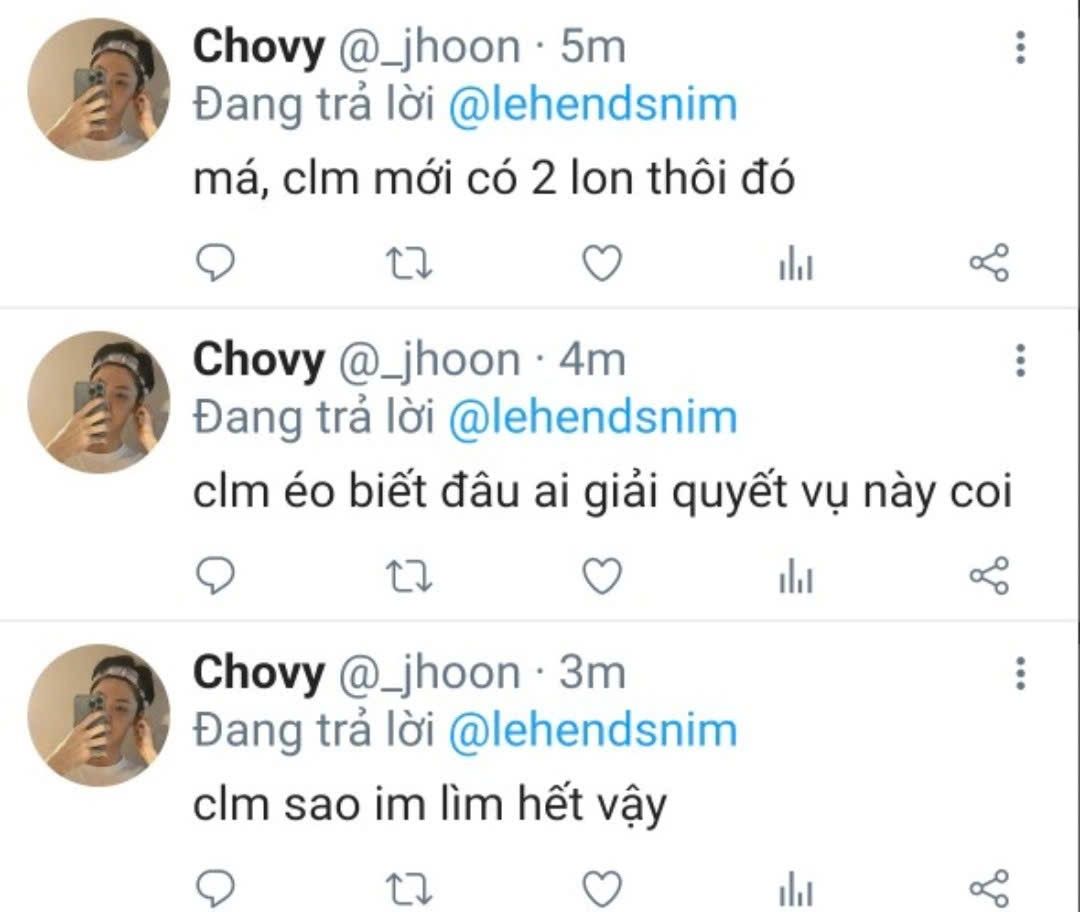Open Chovy's avatar on the first tweet

(x=98, y=90)
